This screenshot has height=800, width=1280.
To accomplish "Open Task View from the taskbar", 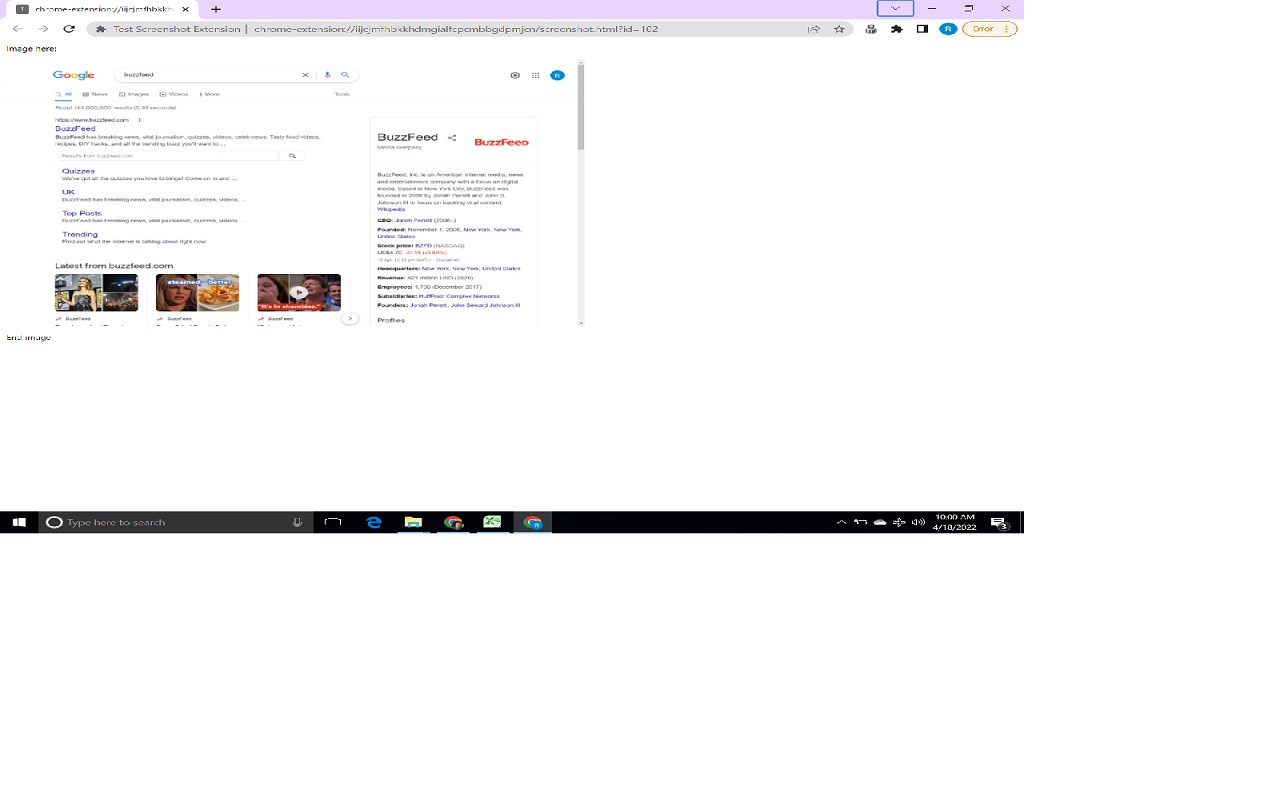I will tap(333, 522).
